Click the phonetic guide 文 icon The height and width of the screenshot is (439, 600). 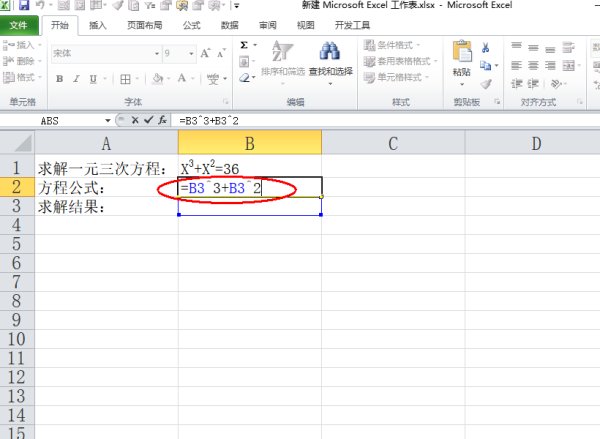213,79
